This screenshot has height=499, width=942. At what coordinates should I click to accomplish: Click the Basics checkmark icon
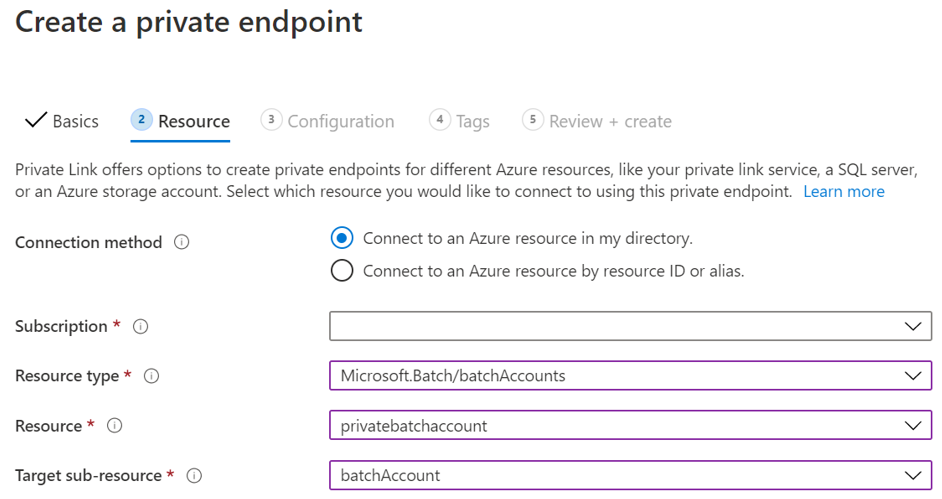pos(36,120)
